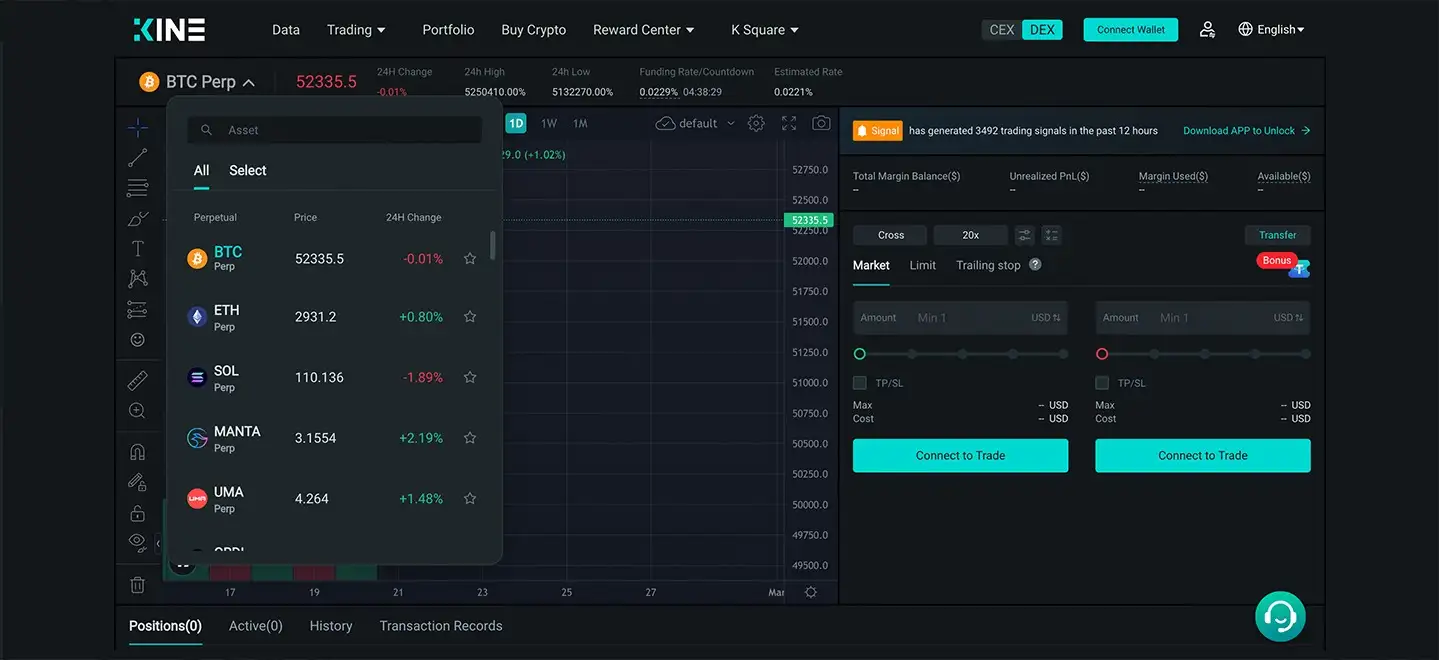Expand the English language dropdown

[1271, 30]
